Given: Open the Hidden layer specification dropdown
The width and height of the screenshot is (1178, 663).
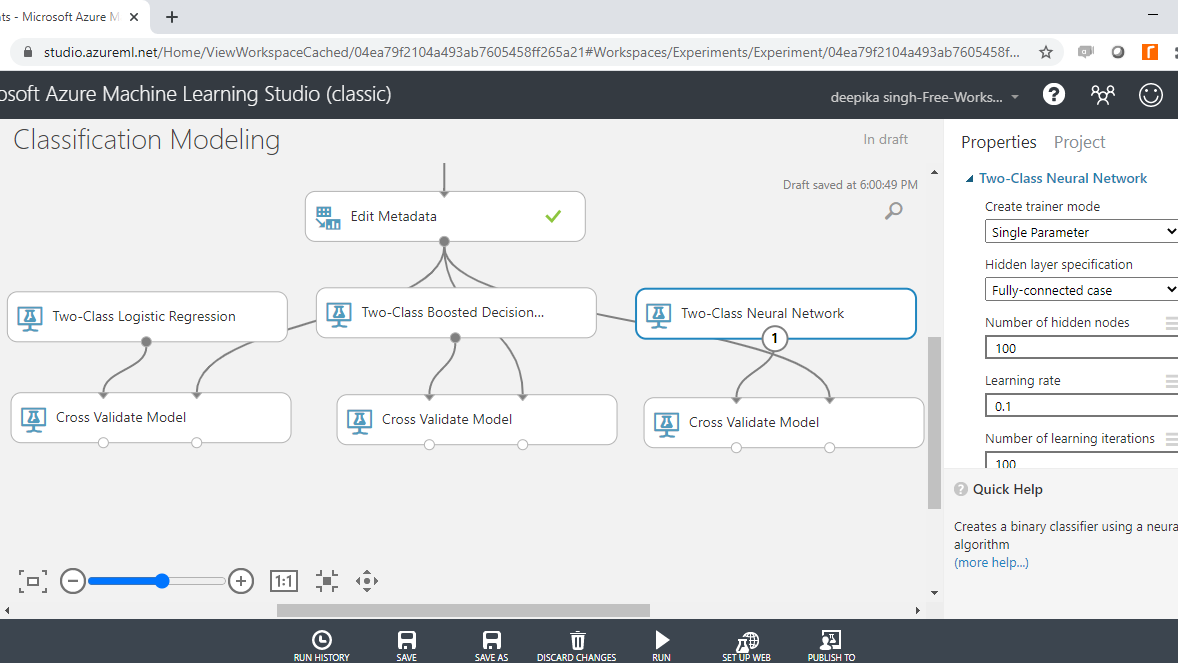Looking at the screenshot, I should 1081,289.
